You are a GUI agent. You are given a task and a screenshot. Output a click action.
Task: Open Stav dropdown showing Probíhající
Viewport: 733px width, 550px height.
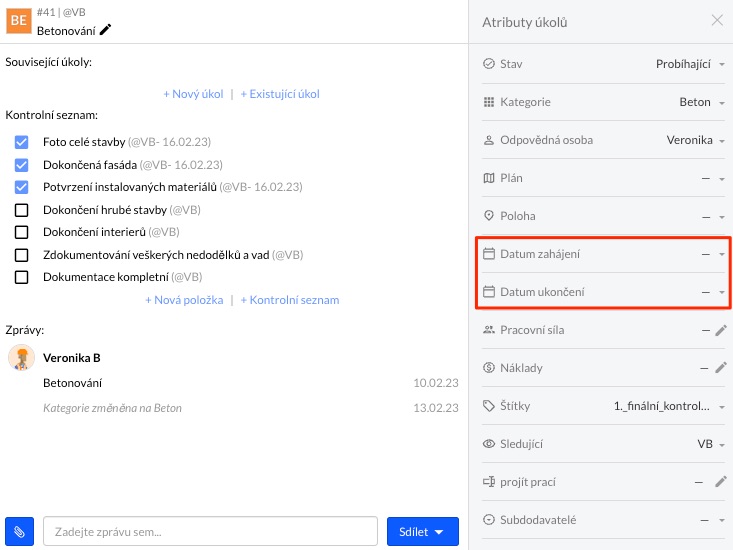coord(689,64)
